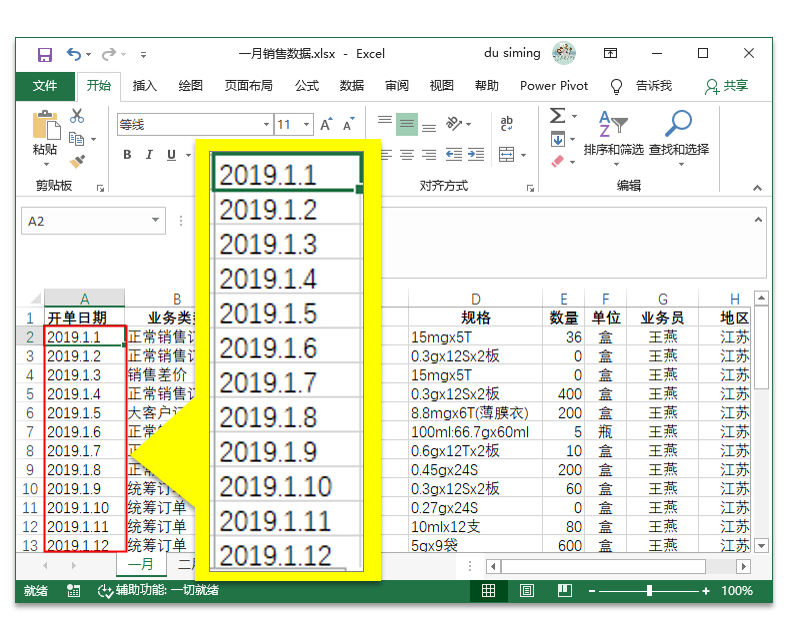This screenshot has width=788, height=643.
Task: Toggle middle vertical alignment
Action: point(407,124)
